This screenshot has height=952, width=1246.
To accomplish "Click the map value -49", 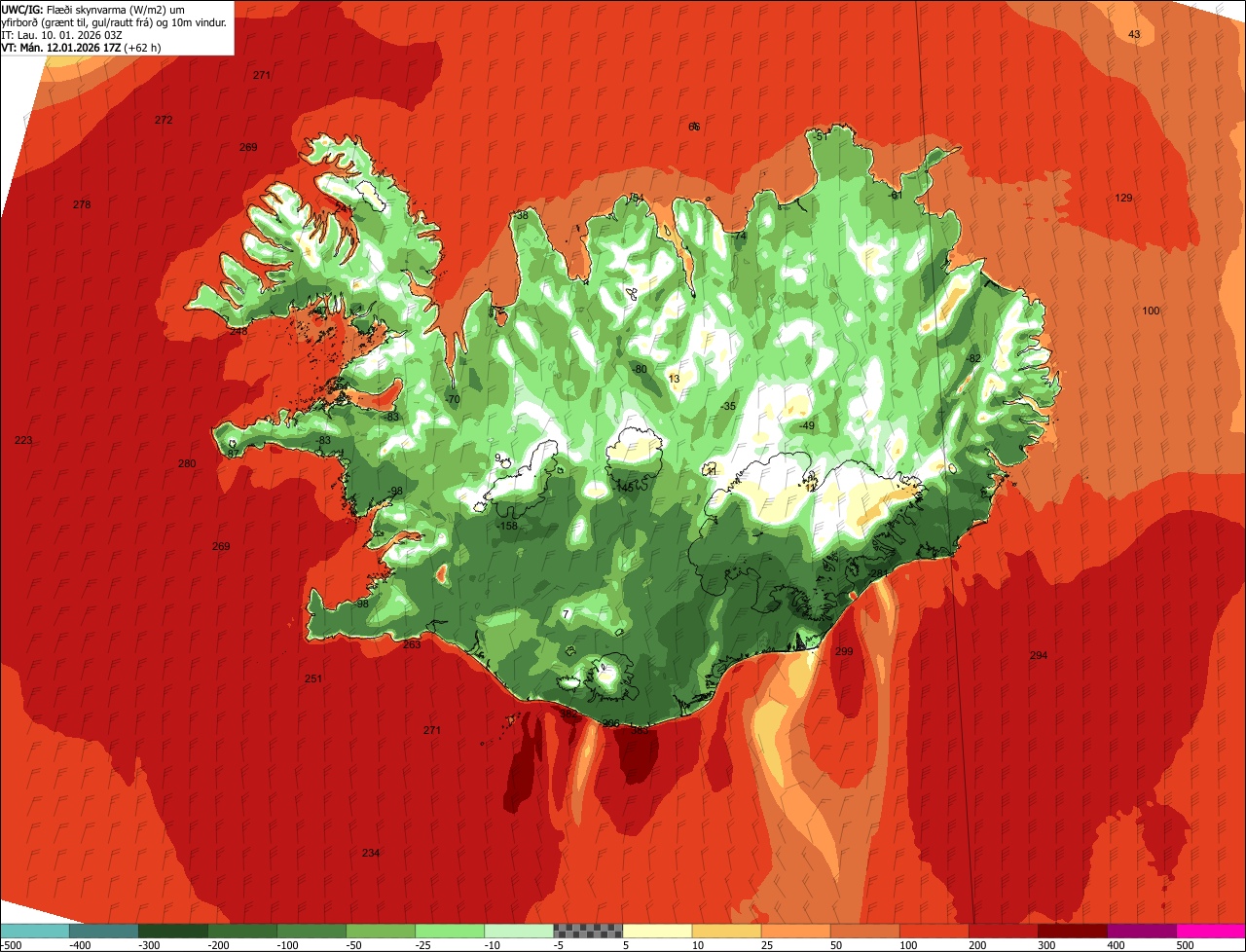I will 806,425.
